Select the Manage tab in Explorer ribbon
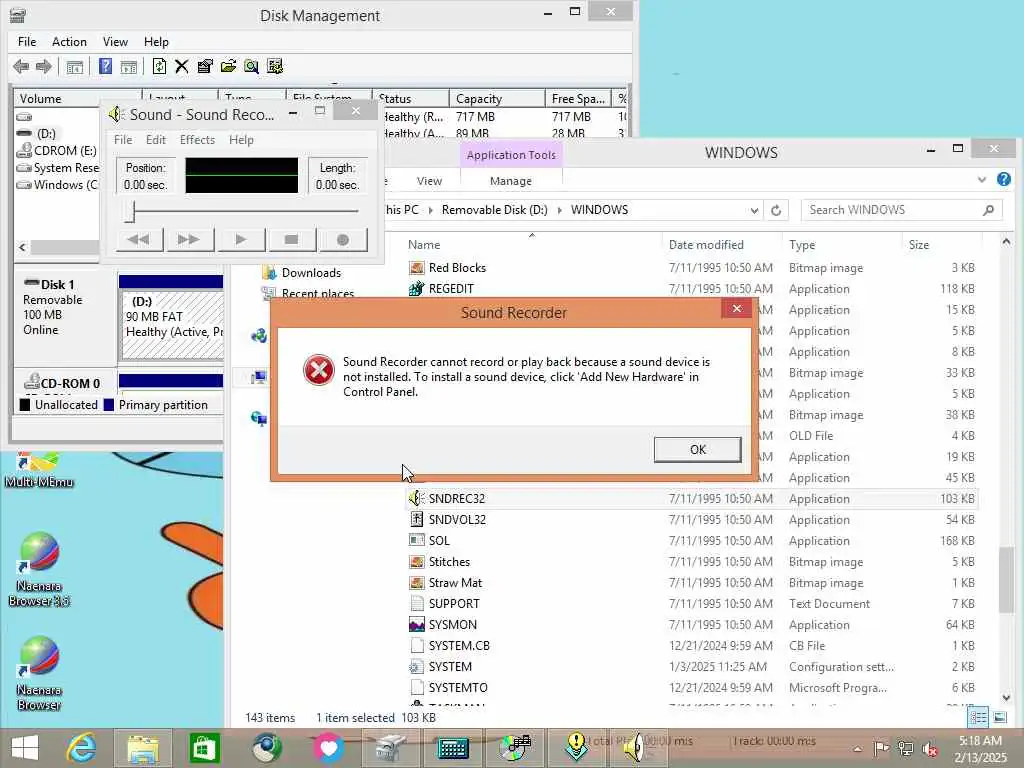 point(511,181)
